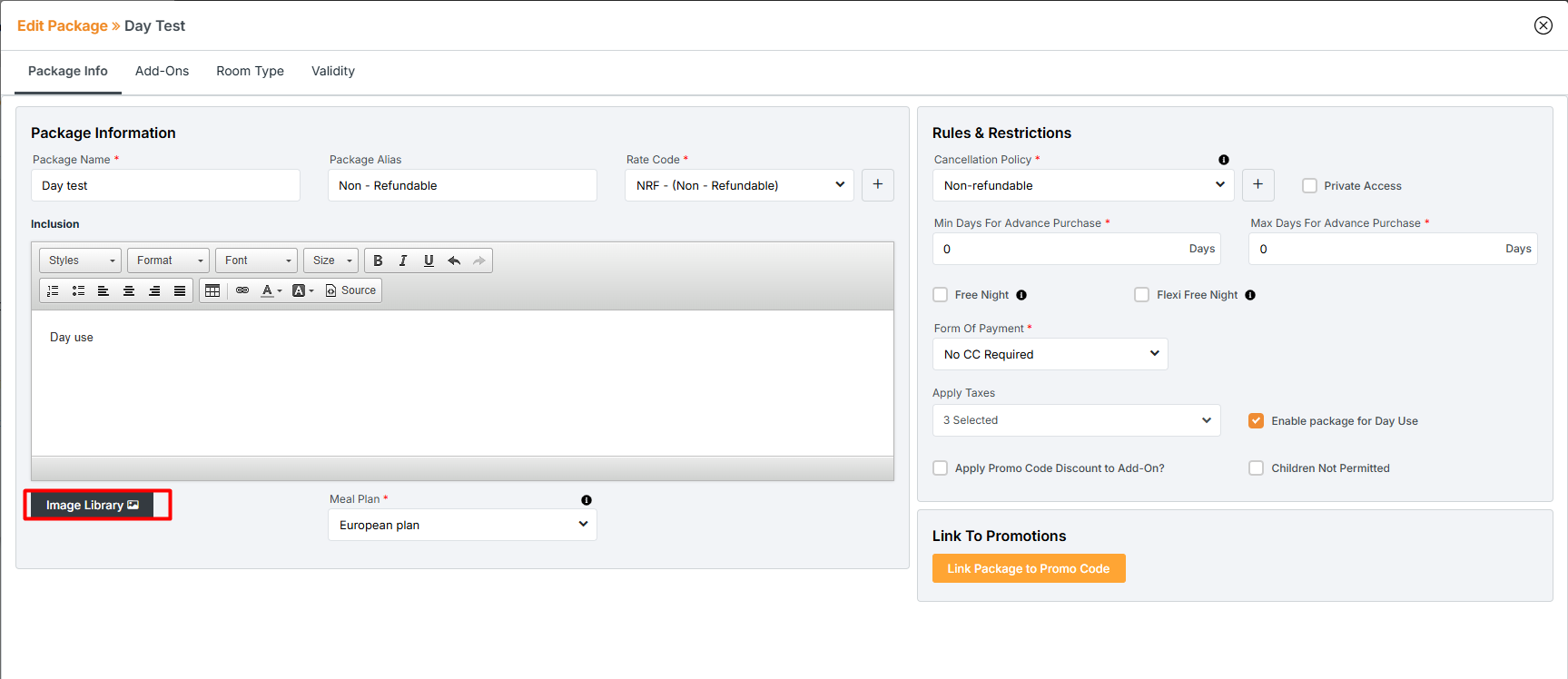Insert a numbered list
1568x679 pixels.
pos(53,290)
